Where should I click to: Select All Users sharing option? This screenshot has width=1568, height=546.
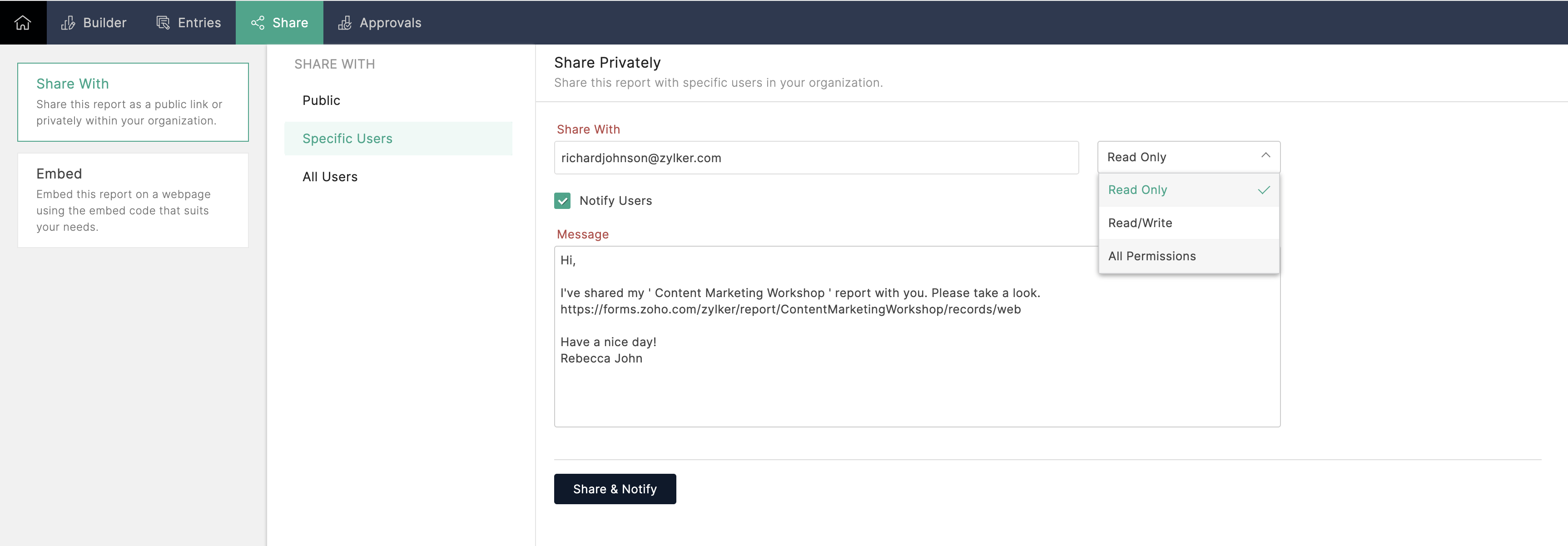[330, 177]
